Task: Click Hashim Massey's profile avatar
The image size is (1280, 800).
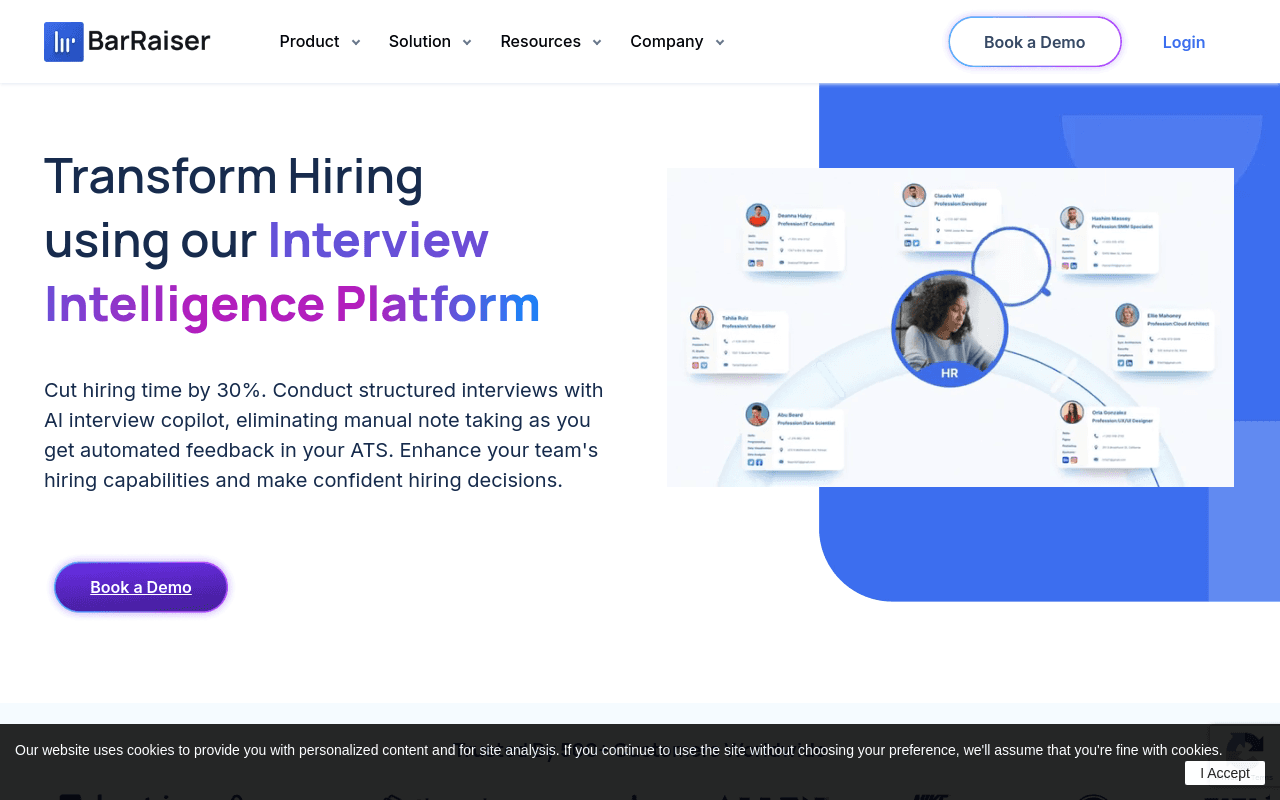Action: [x=1072, y=218]
